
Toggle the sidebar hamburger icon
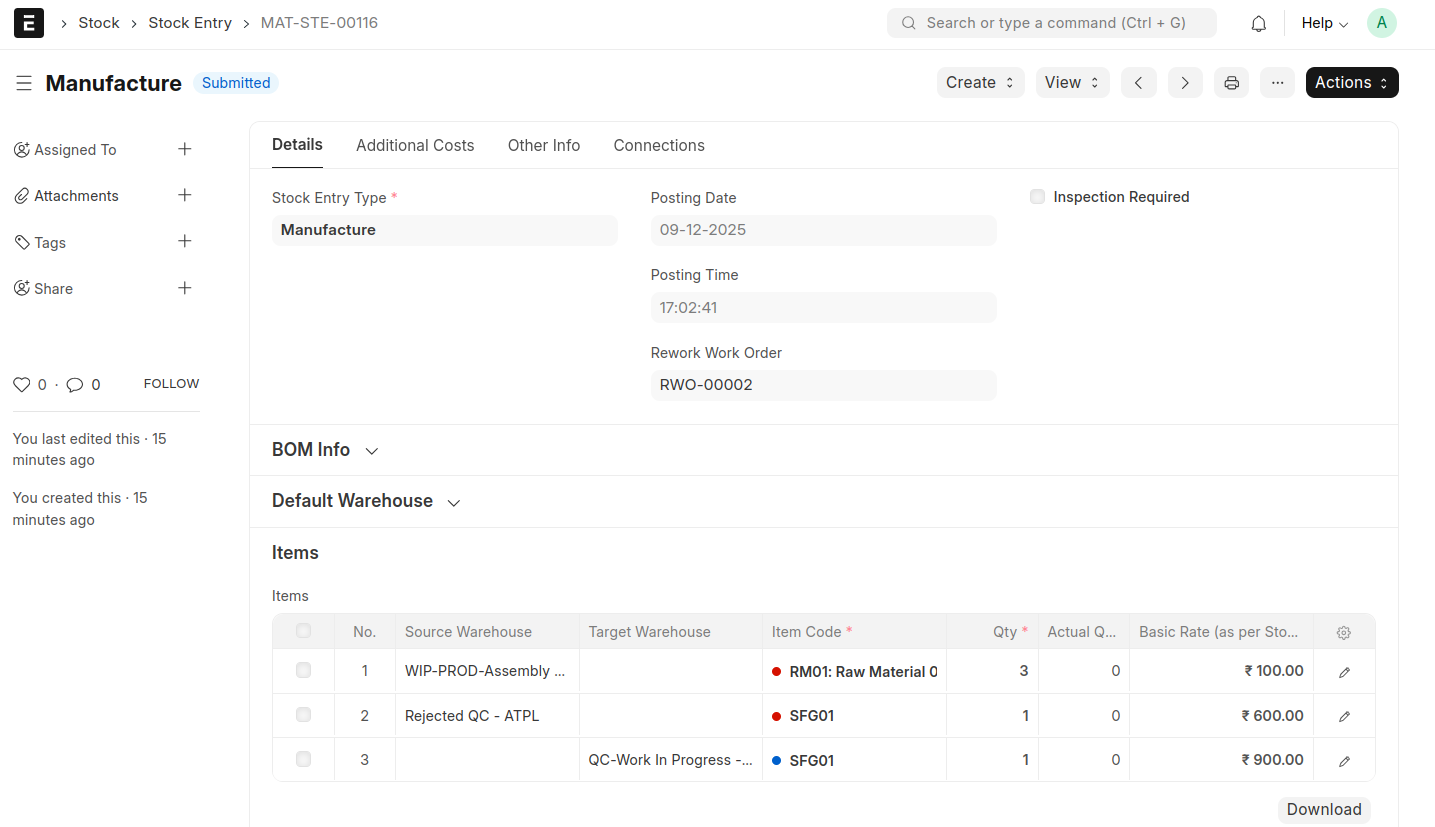click(24, 83)
